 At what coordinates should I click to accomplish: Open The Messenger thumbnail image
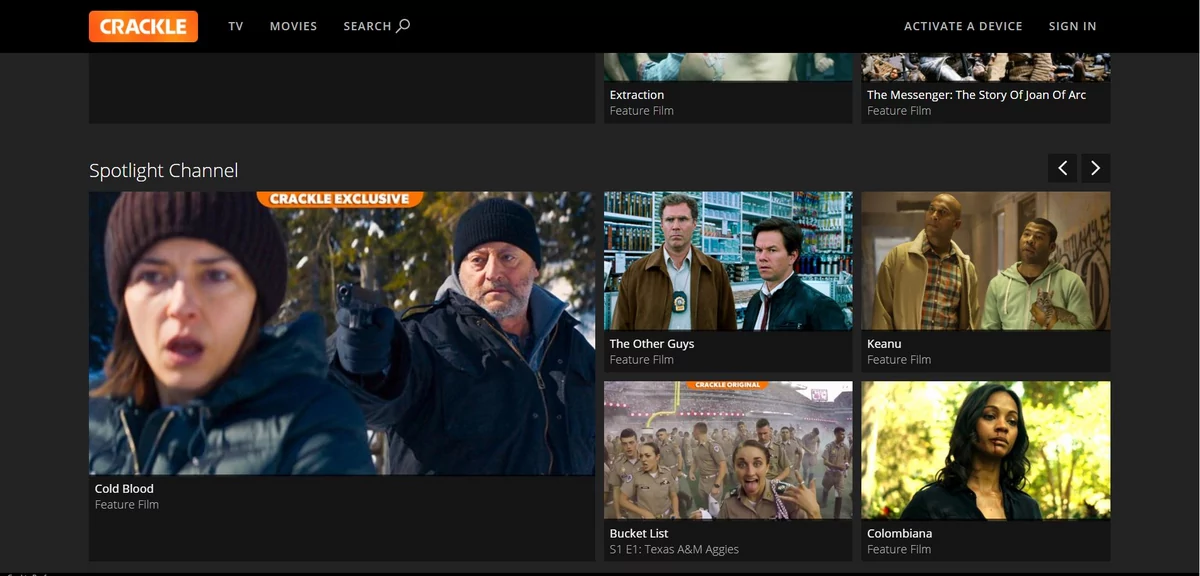point(985,67)
